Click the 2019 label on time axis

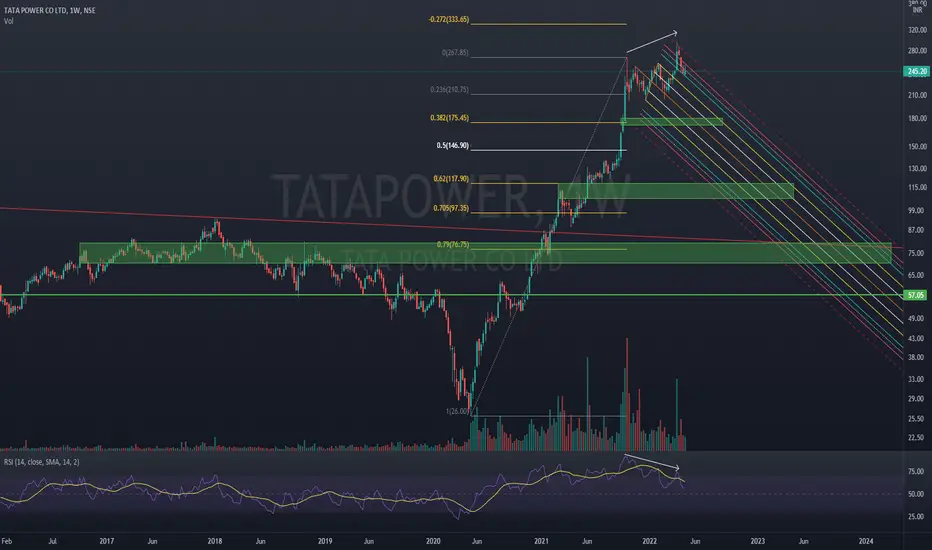(x=325, y=541)
